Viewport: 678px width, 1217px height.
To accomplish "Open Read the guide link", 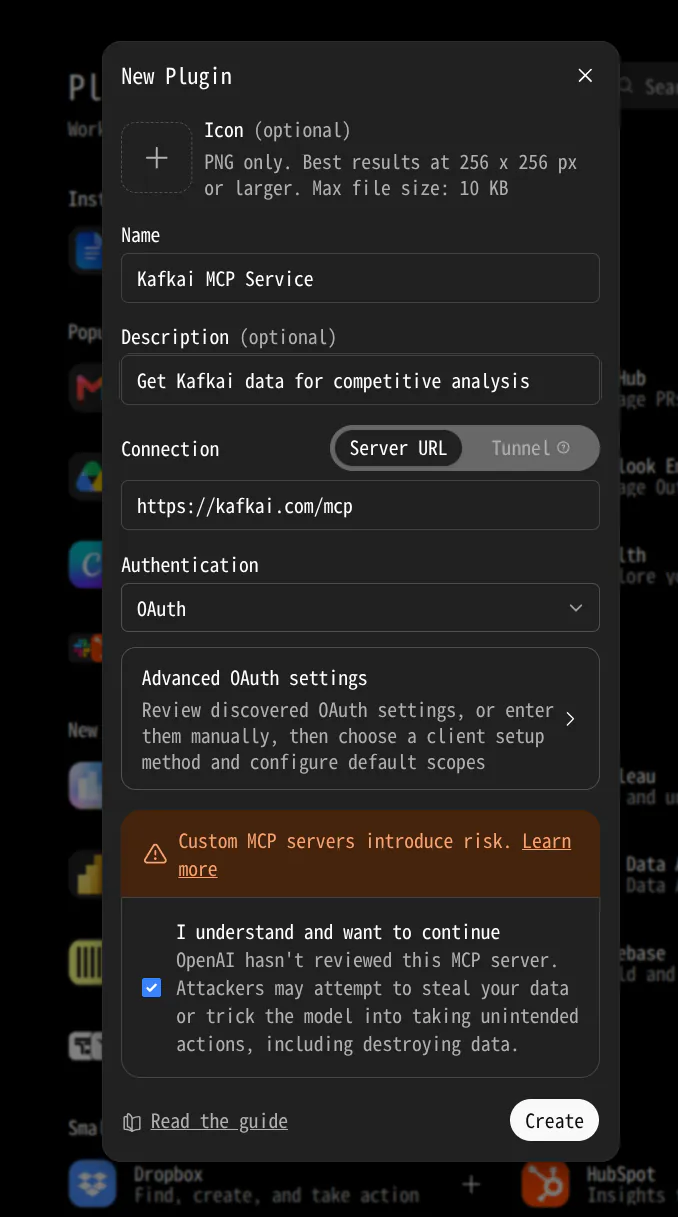I will 219,1121.
